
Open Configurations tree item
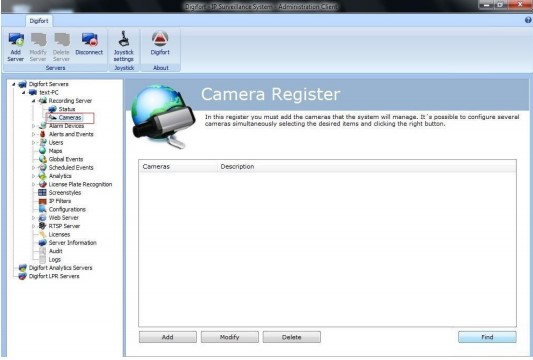click(x=67, y=209)
